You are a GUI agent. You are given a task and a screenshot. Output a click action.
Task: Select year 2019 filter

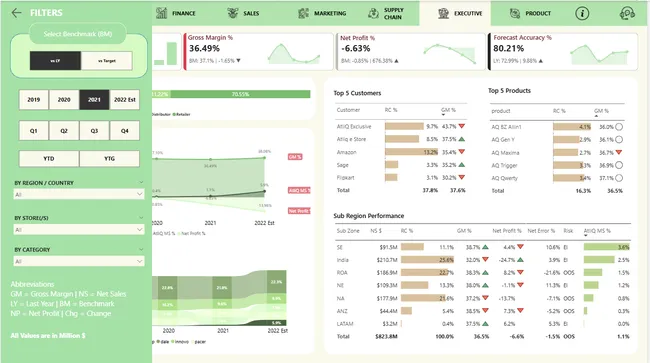click(34, 99)
